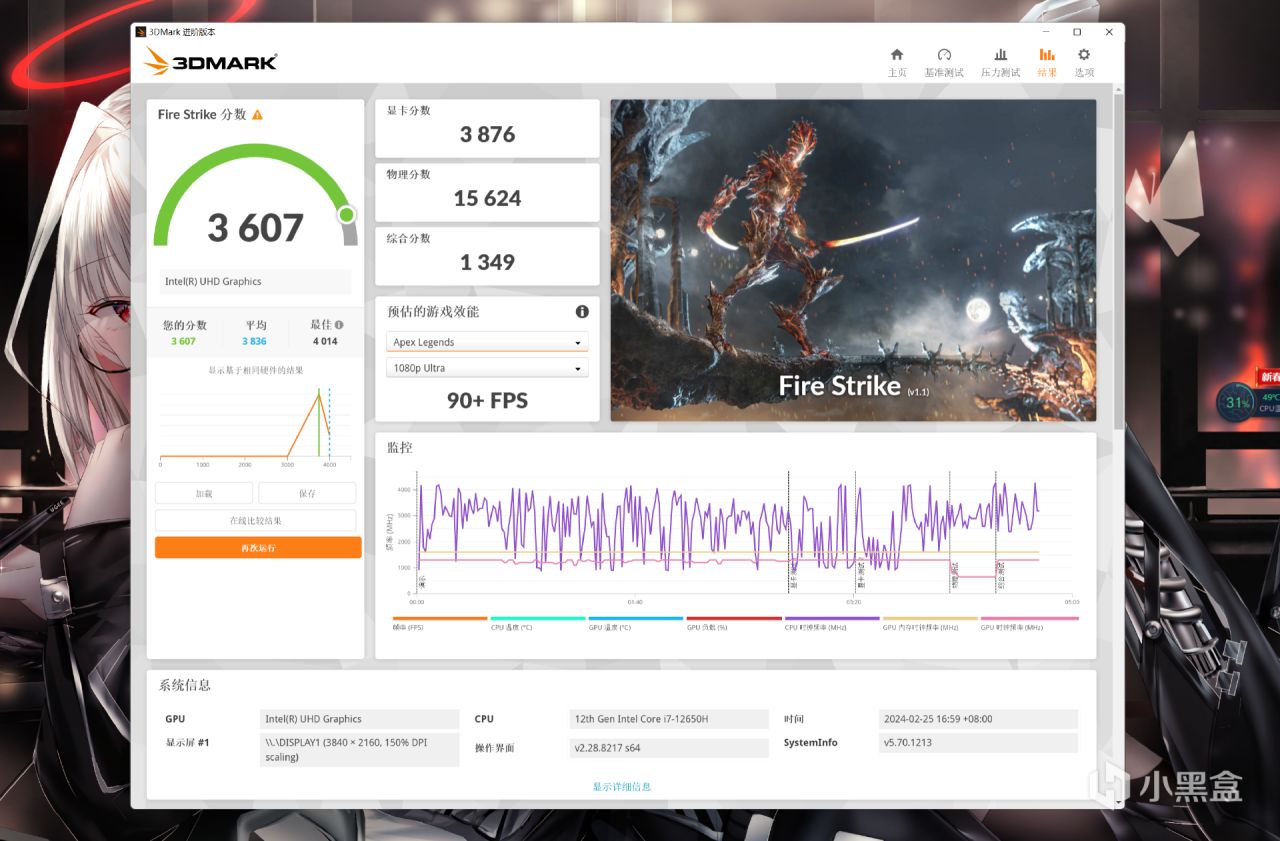The image size is (1280, 841).
Task: Go to the 主页 home tab
Action: 897,62
